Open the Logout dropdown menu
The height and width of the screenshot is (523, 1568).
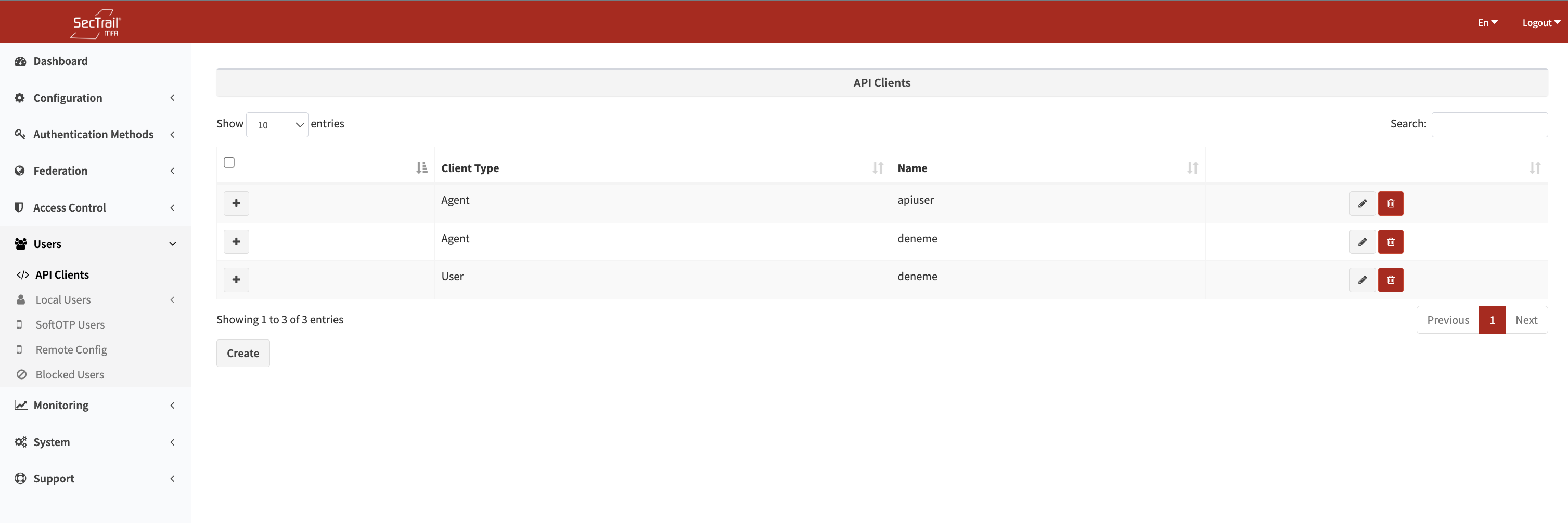pyautogui.click(x=1540, y=22)
